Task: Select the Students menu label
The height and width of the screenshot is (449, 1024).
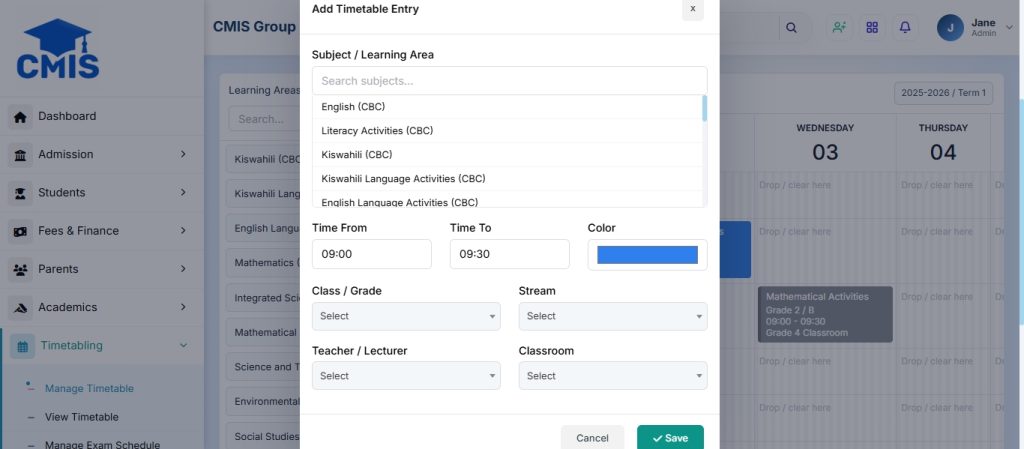Action: (x=61, y=193)
